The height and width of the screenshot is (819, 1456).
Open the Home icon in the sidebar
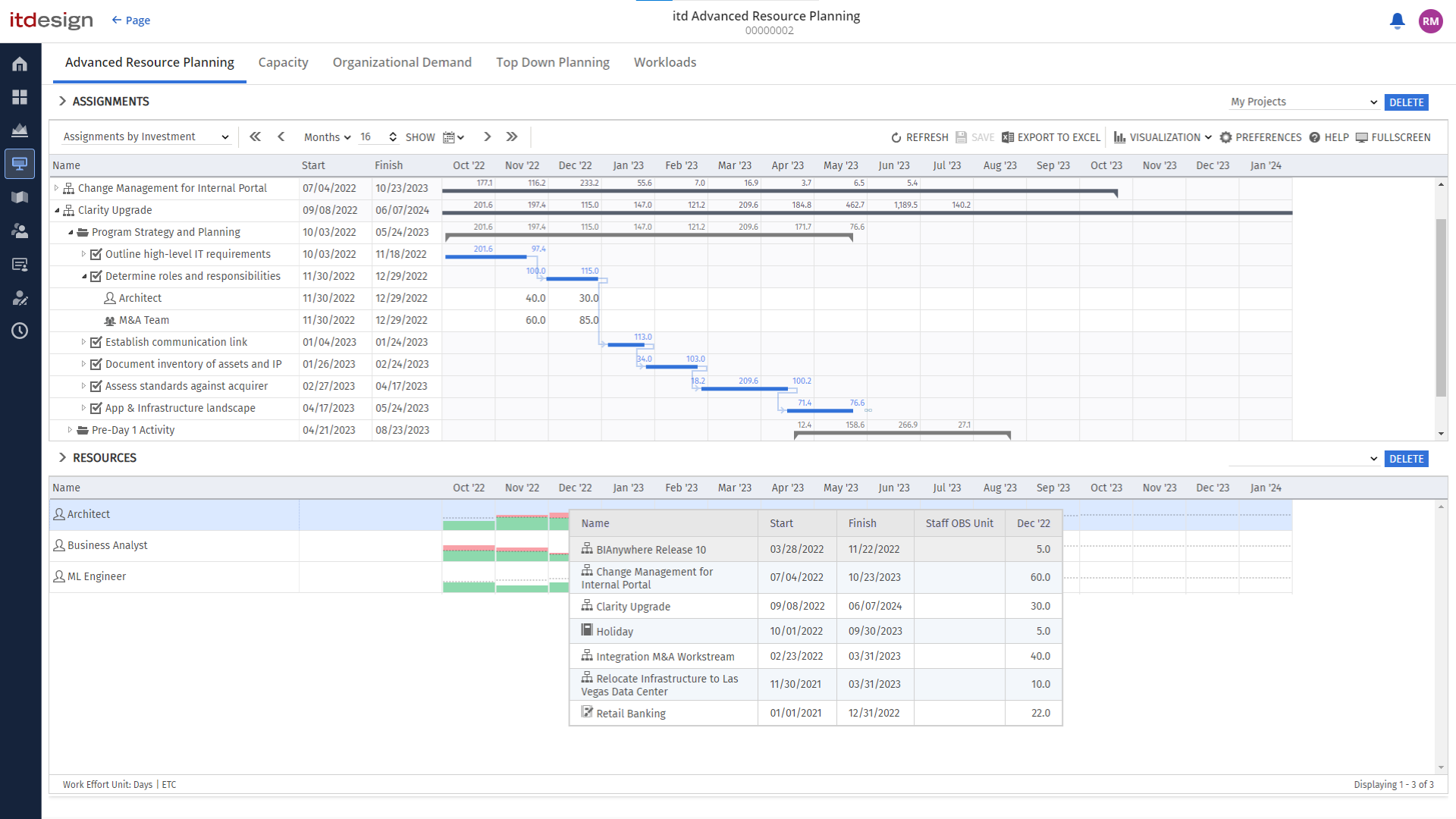coord(20,64)
